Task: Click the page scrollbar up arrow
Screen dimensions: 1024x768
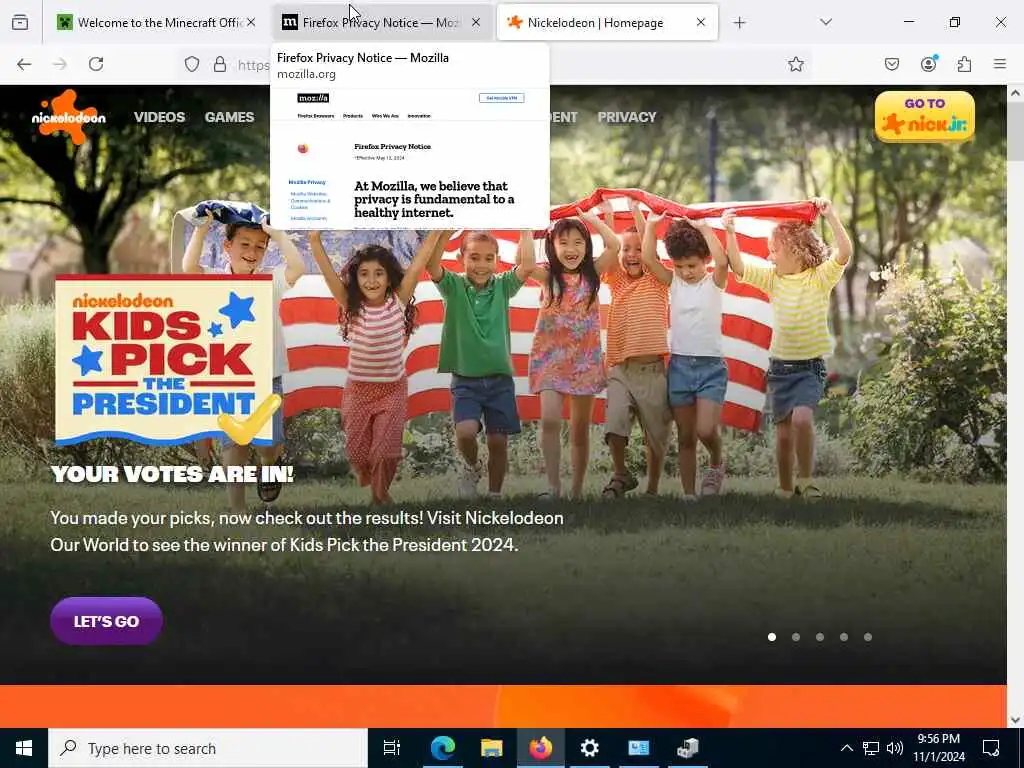Action: 1016,93
